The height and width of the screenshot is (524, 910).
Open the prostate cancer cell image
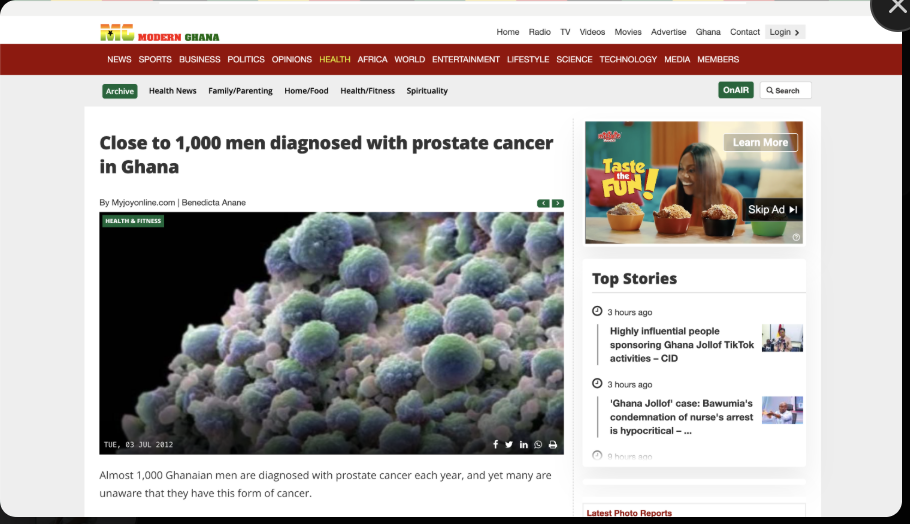pyautogui.click(x=331, y=333)
